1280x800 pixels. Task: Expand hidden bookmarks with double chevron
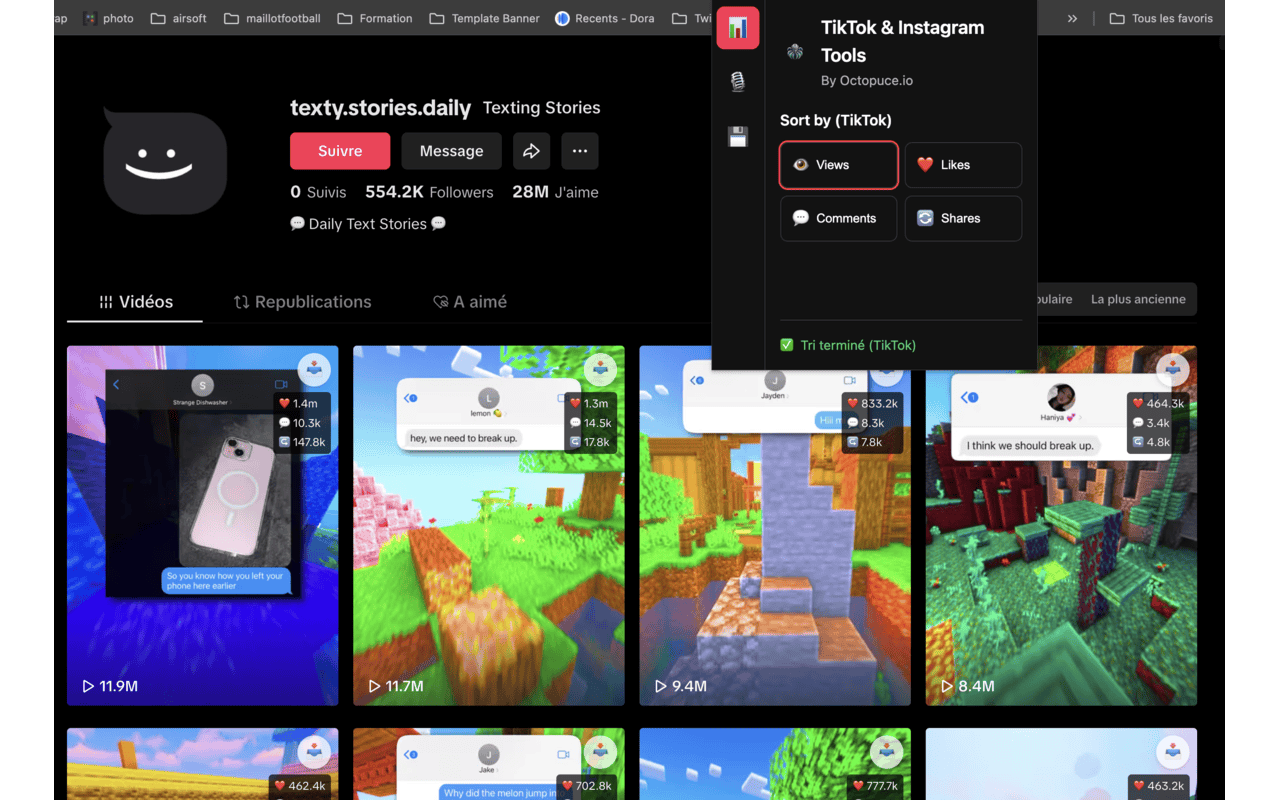pyautogui.click(x=1072, y=18)
